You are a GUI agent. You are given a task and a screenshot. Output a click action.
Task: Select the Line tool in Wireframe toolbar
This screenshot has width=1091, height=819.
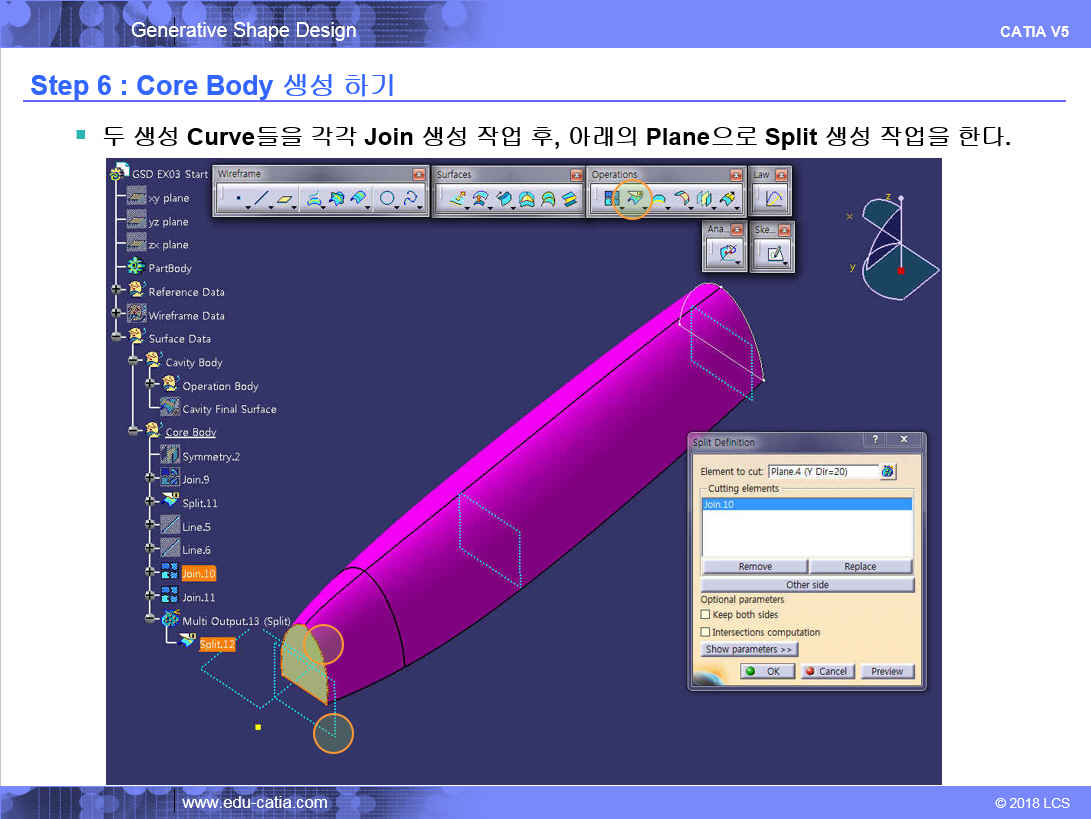click(x=260, y=199)
